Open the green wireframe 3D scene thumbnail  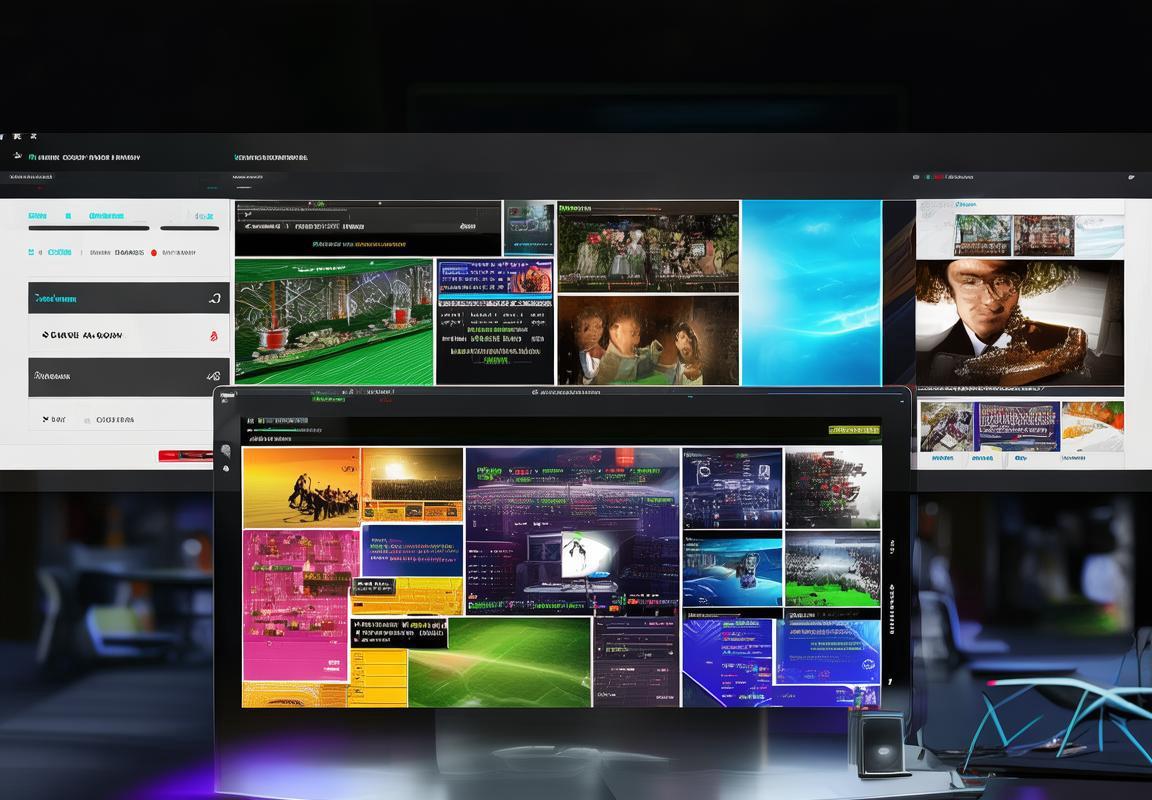pyautogui.click(x=334, y=321)
